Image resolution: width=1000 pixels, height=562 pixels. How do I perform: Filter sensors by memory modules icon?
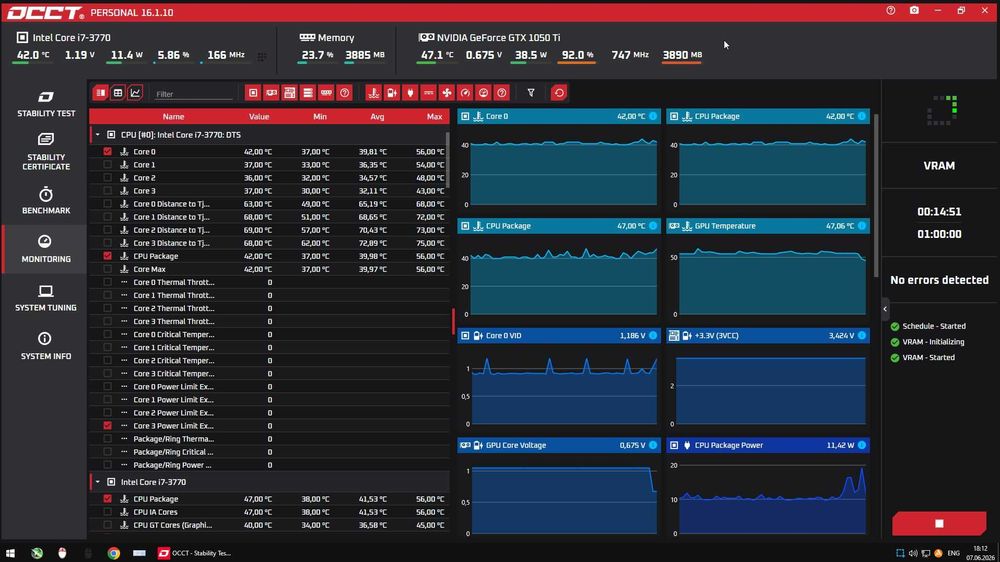click(x=327, y=93)
